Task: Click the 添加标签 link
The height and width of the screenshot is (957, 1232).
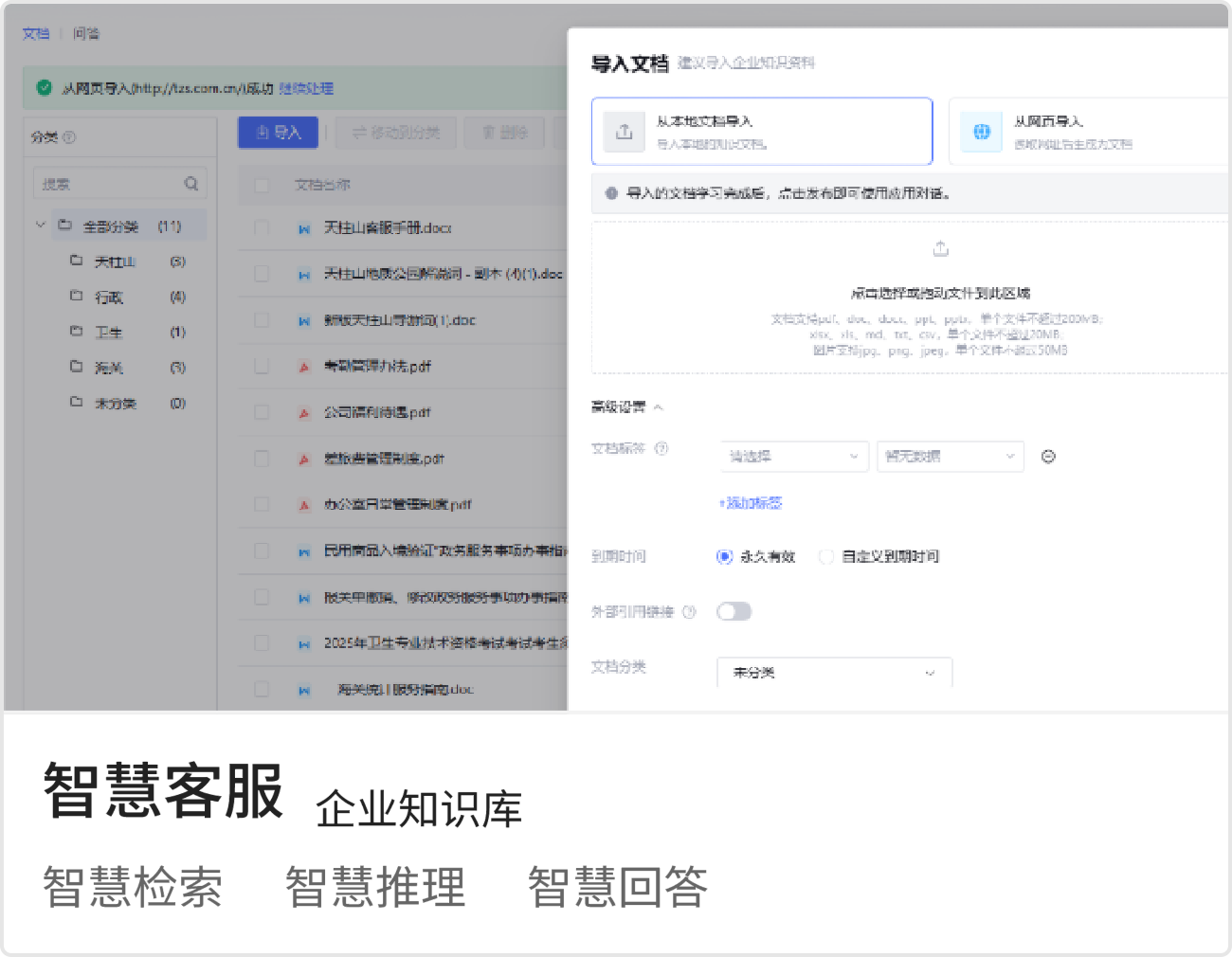Action: pyautogui.click(x=751, y=503)
